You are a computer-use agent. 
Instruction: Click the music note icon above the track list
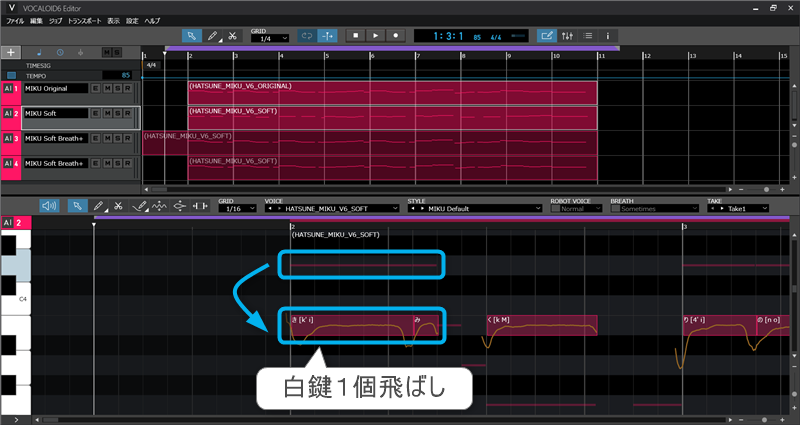[40, 53]
